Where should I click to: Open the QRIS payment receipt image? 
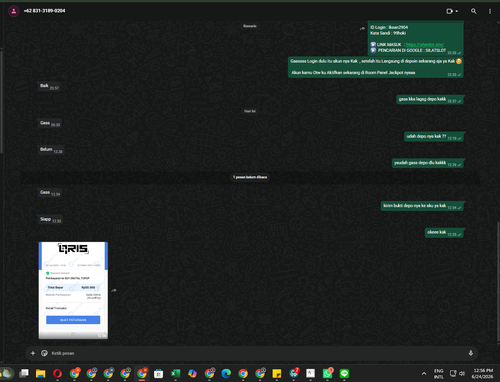pos(73,290)
